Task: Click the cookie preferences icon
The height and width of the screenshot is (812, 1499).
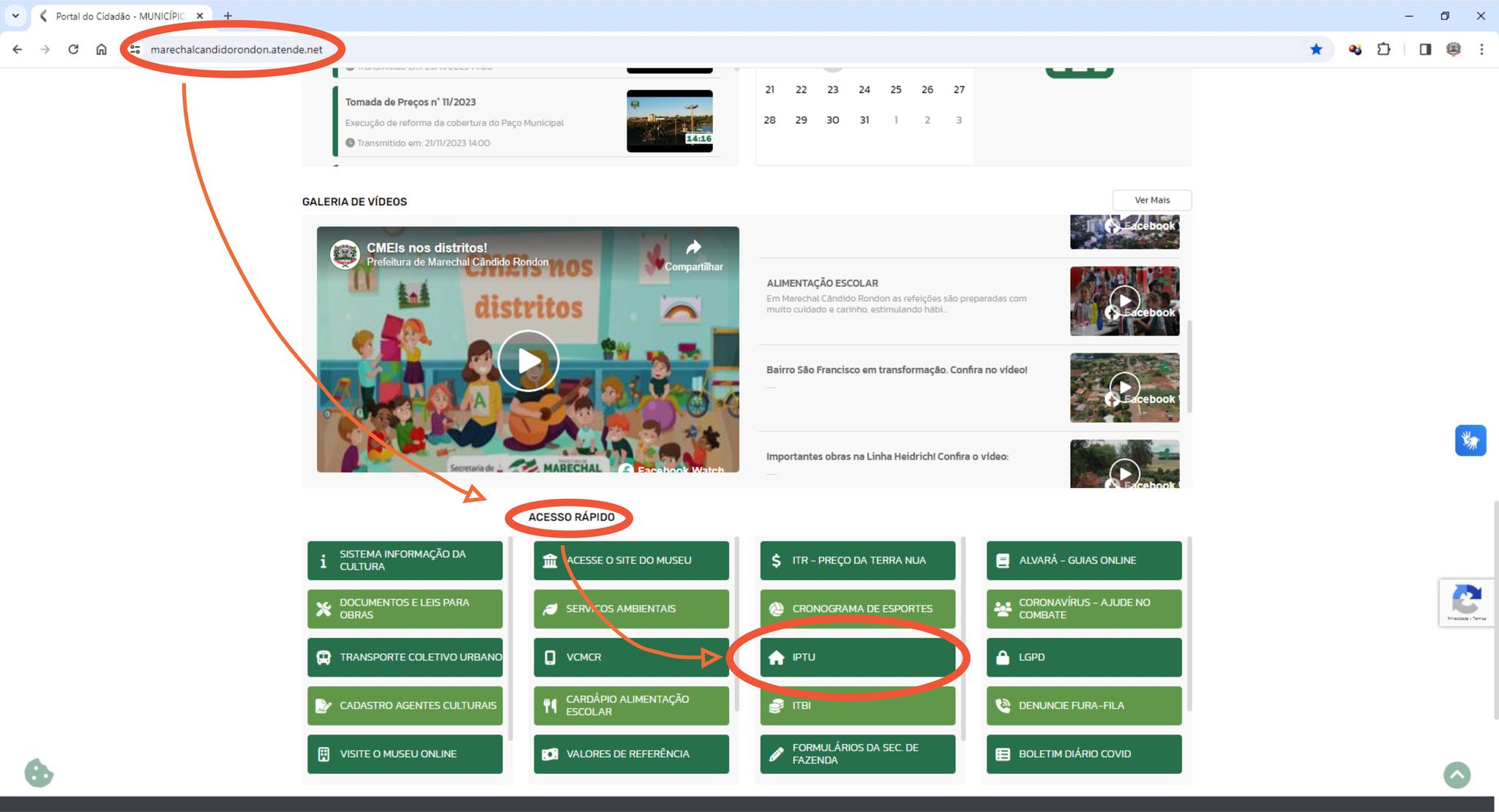Action: [x=39, y=773]
